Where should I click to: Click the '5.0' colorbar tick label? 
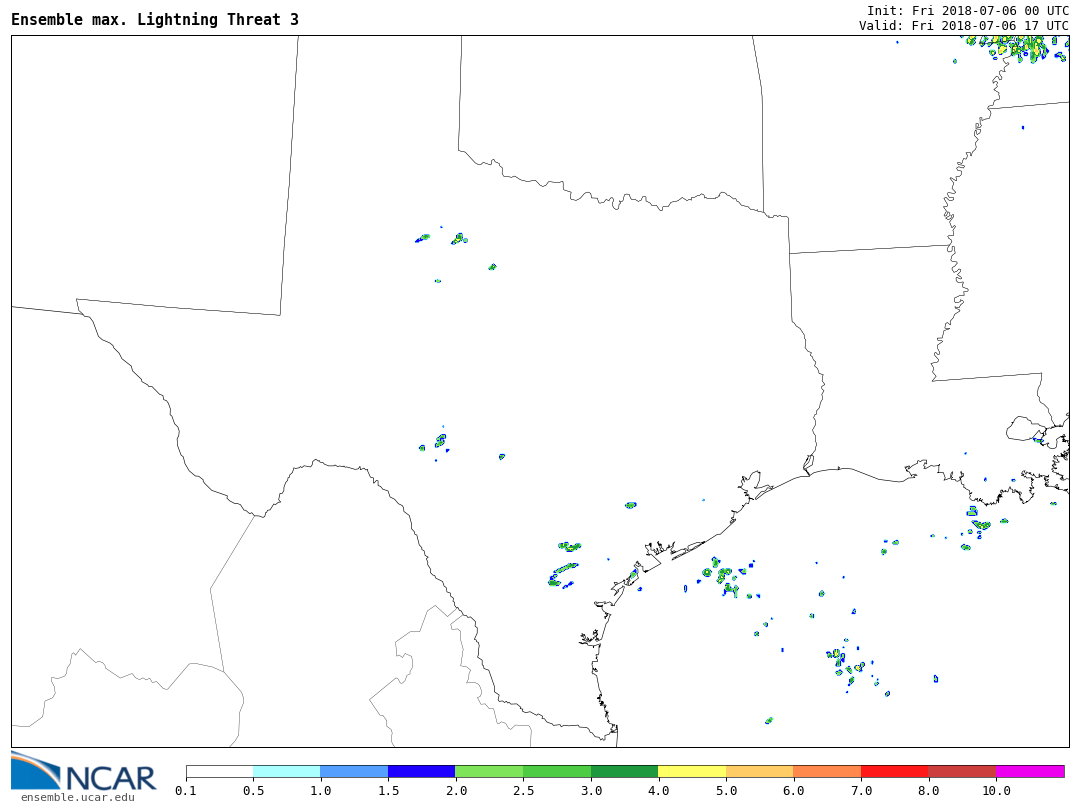pyautogui.click(x=725, y=791)
